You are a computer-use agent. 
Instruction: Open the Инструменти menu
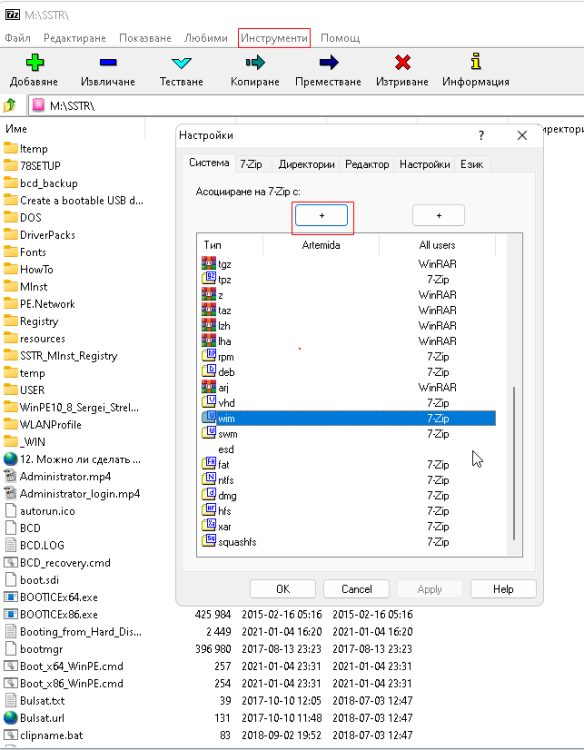(274, 38)
